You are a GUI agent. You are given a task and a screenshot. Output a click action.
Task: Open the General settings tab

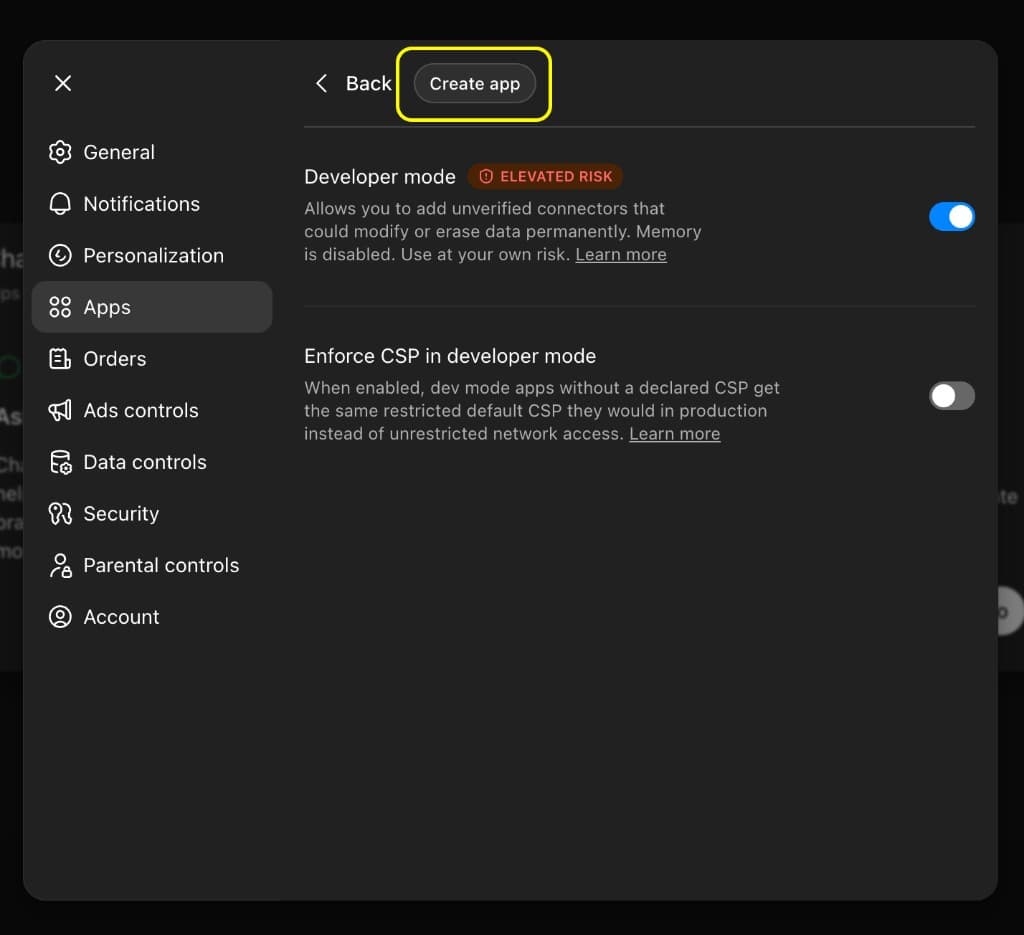click(152, 152)
